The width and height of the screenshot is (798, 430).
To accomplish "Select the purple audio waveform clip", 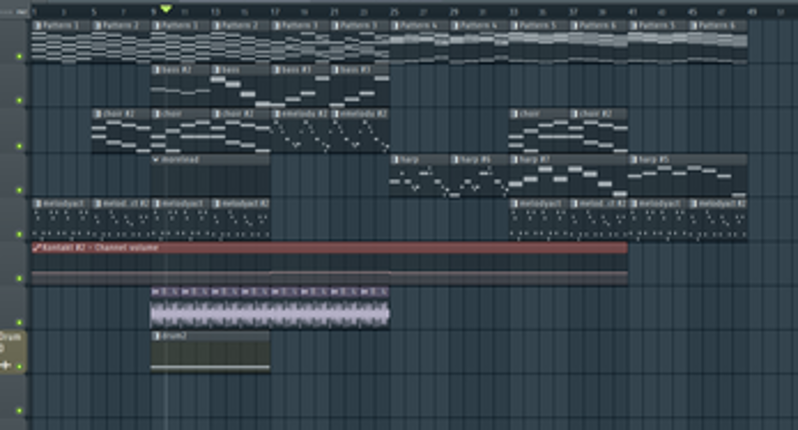I will 270,314.
